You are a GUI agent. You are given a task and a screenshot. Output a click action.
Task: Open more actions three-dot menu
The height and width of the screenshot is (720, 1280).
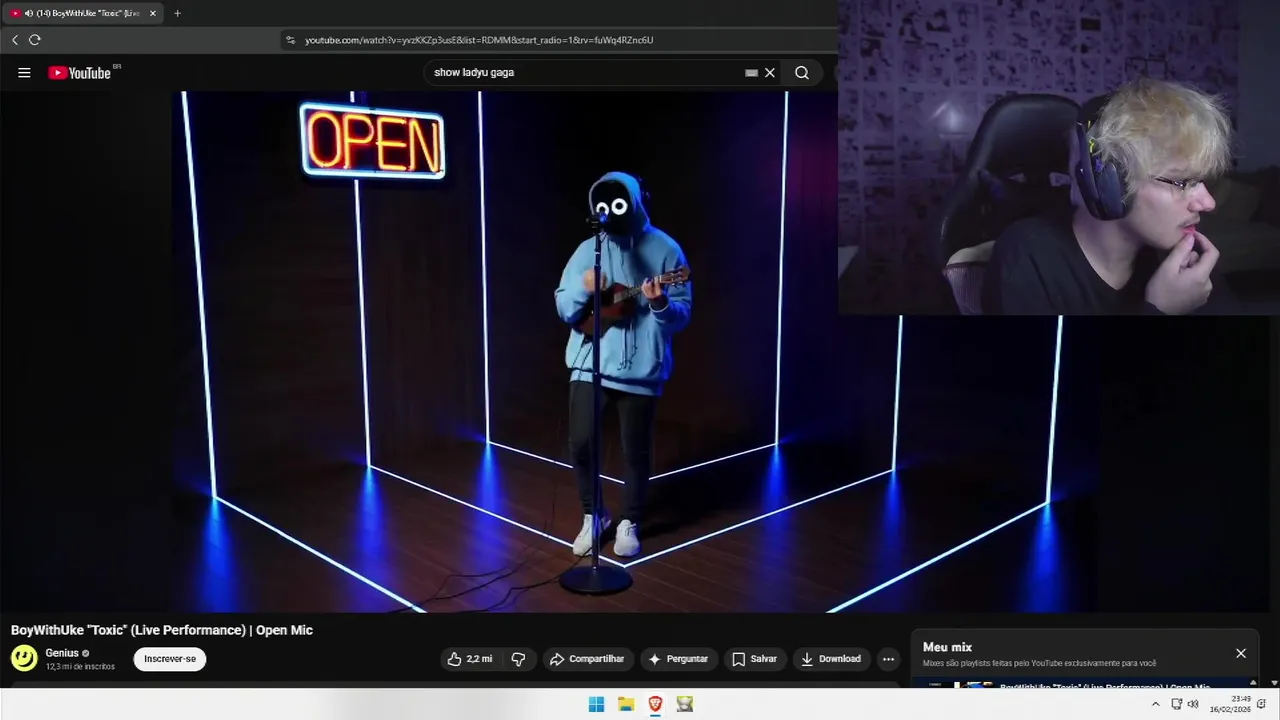pos(888,659)
